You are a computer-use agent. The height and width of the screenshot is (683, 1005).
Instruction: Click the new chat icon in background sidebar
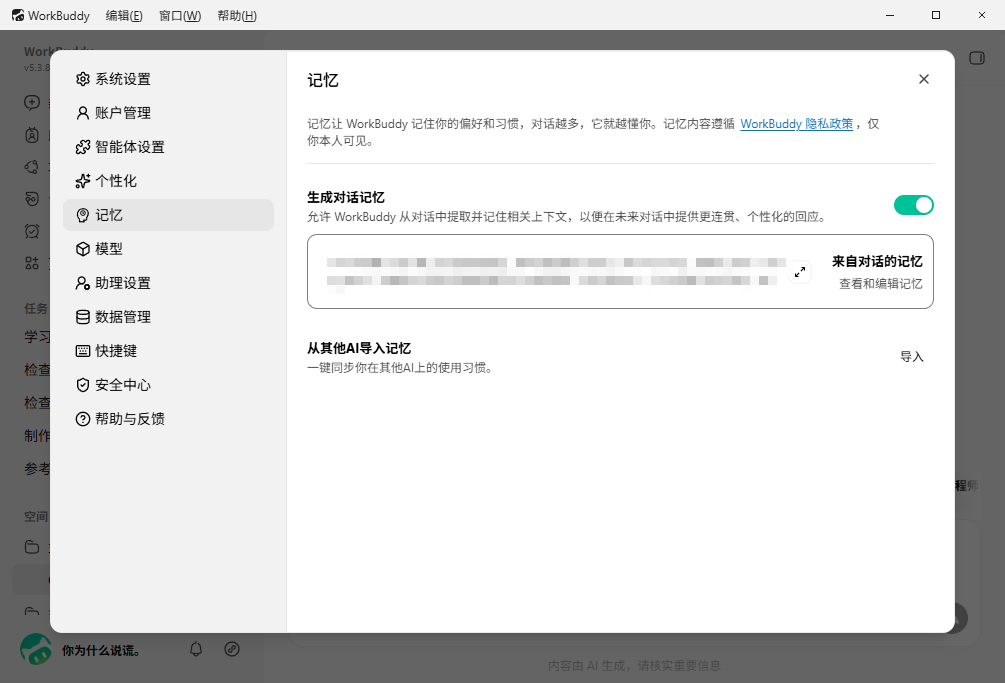click(32, 103)
